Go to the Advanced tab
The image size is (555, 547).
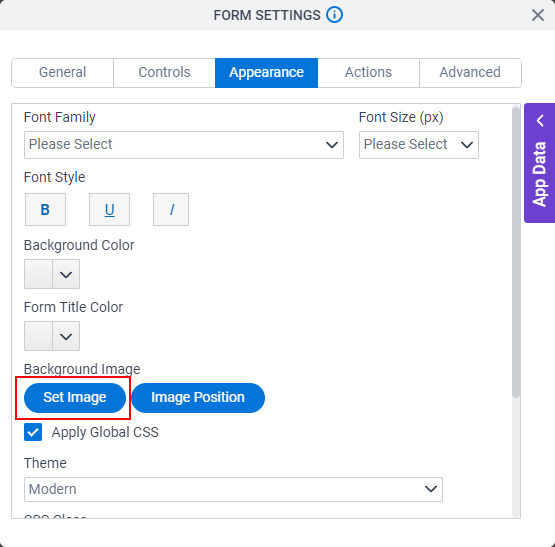click(470, 73)
